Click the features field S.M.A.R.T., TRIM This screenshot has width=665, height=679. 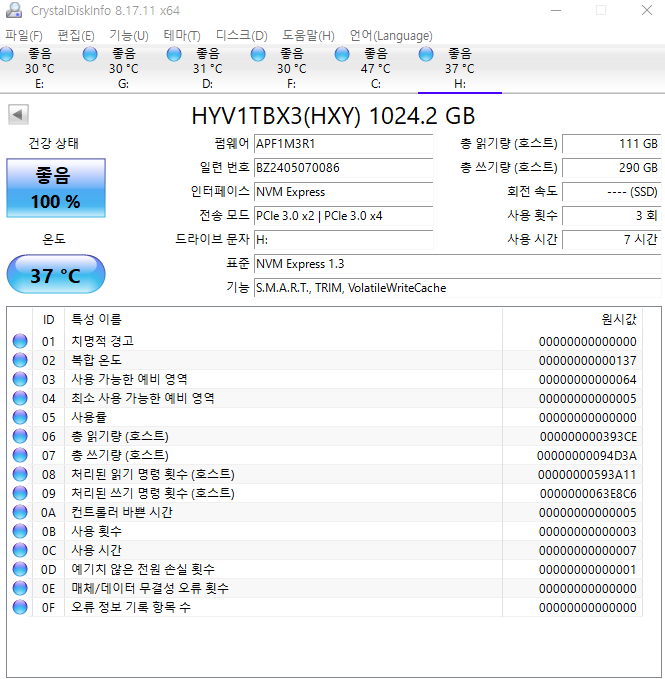coord(458,288)
